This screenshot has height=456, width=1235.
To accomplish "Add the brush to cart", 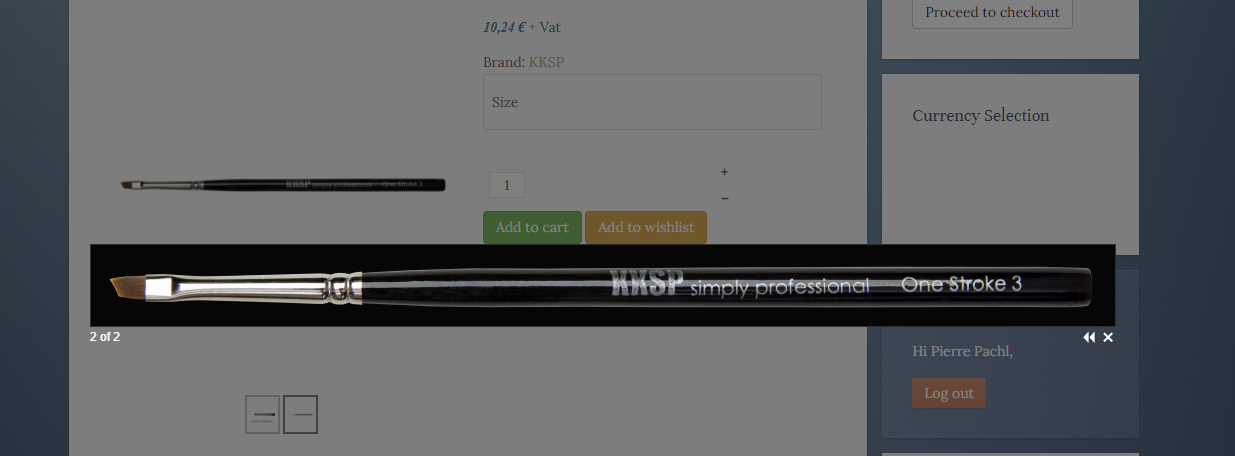I will tap(532, 227).
